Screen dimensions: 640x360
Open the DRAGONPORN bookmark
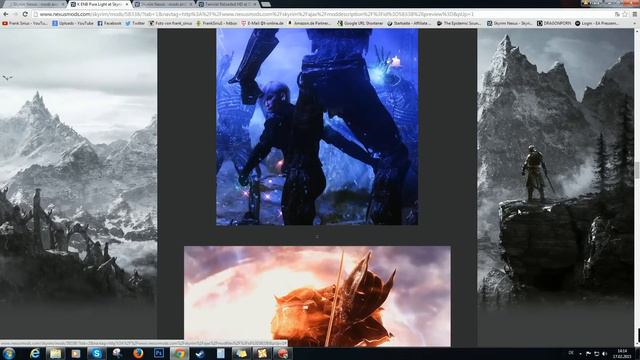(554, 23)
